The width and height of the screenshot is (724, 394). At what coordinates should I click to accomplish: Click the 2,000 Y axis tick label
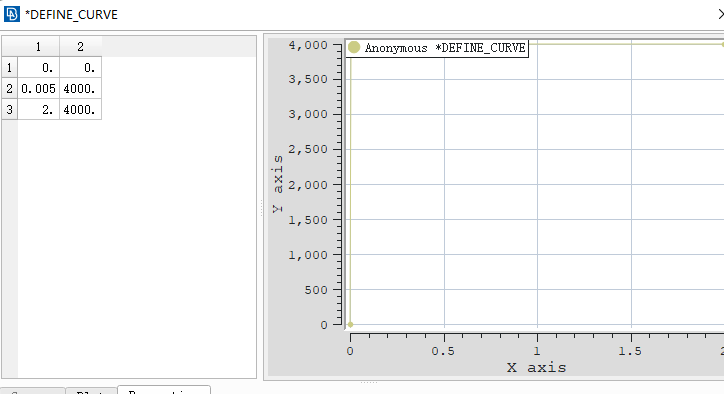(x=308, y=185)
